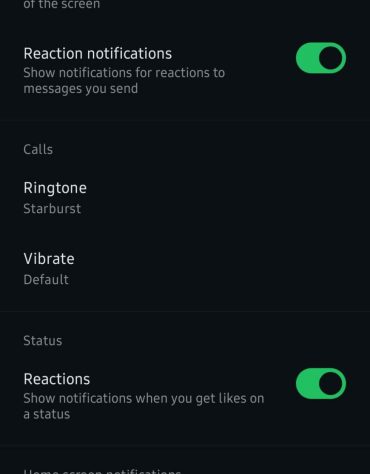Select the Status Reactions title
This screenshot has width=370, height=474.
[x=57, y=379]
